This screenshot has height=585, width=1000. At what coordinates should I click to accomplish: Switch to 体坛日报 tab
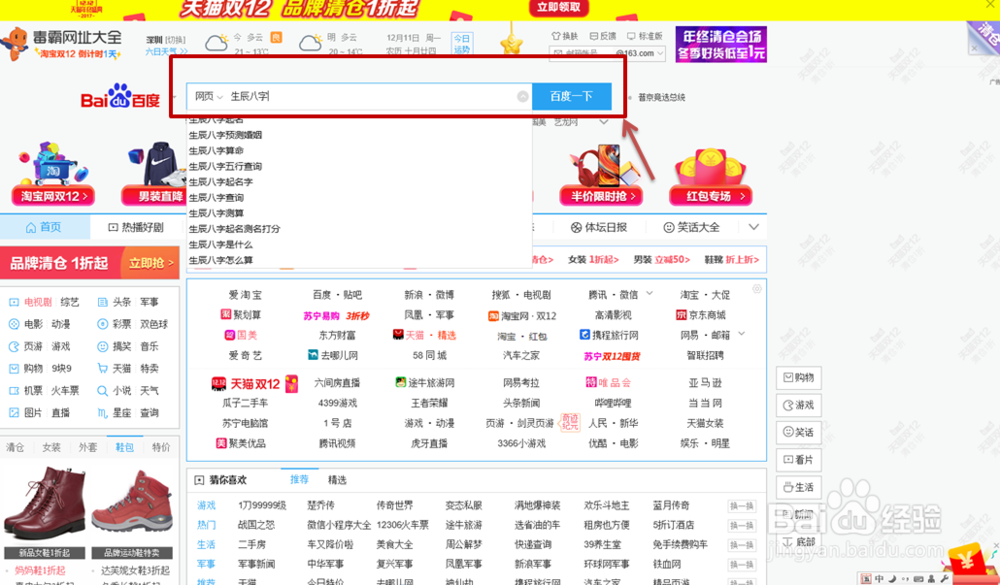pyautogui.click(x=598, y=227)
